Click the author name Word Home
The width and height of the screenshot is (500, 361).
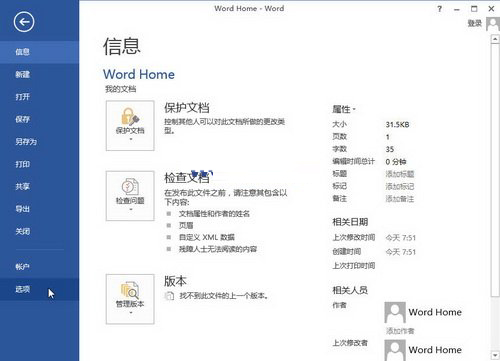click(x=435, y=312)
